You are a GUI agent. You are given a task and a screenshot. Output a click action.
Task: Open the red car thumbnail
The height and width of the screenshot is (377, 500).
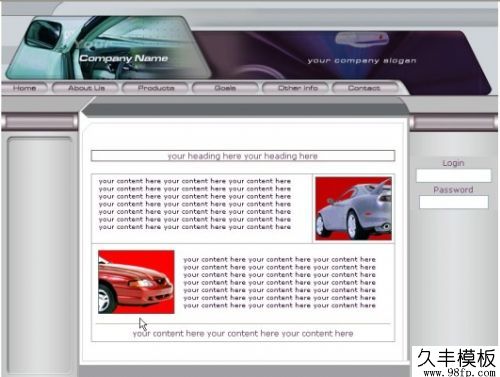pyautogui.click(x=136, y=282)
